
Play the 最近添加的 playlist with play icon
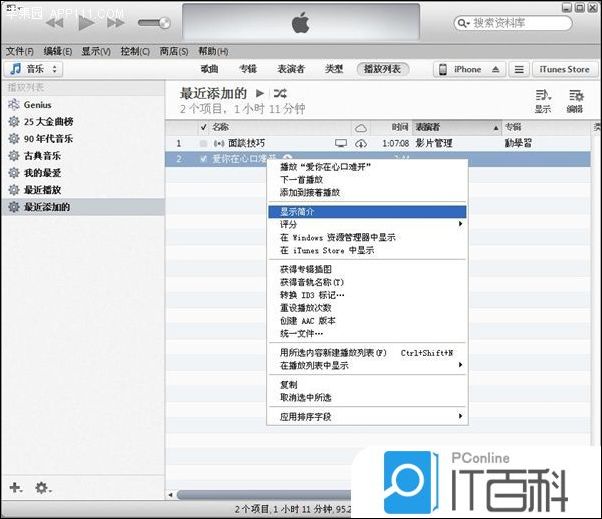[x=260, y=93]
